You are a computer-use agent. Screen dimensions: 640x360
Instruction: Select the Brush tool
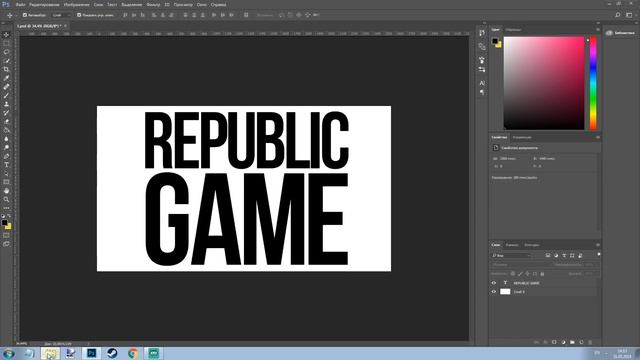[x=6, y=96]
